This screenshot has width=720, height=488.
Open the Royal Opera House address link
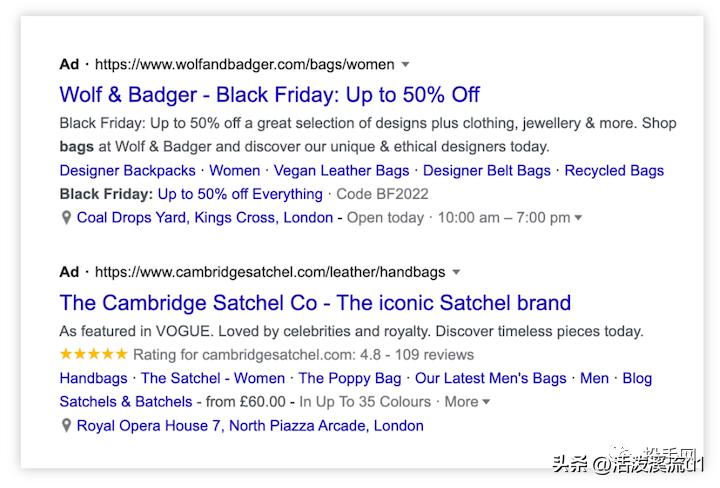250,425
